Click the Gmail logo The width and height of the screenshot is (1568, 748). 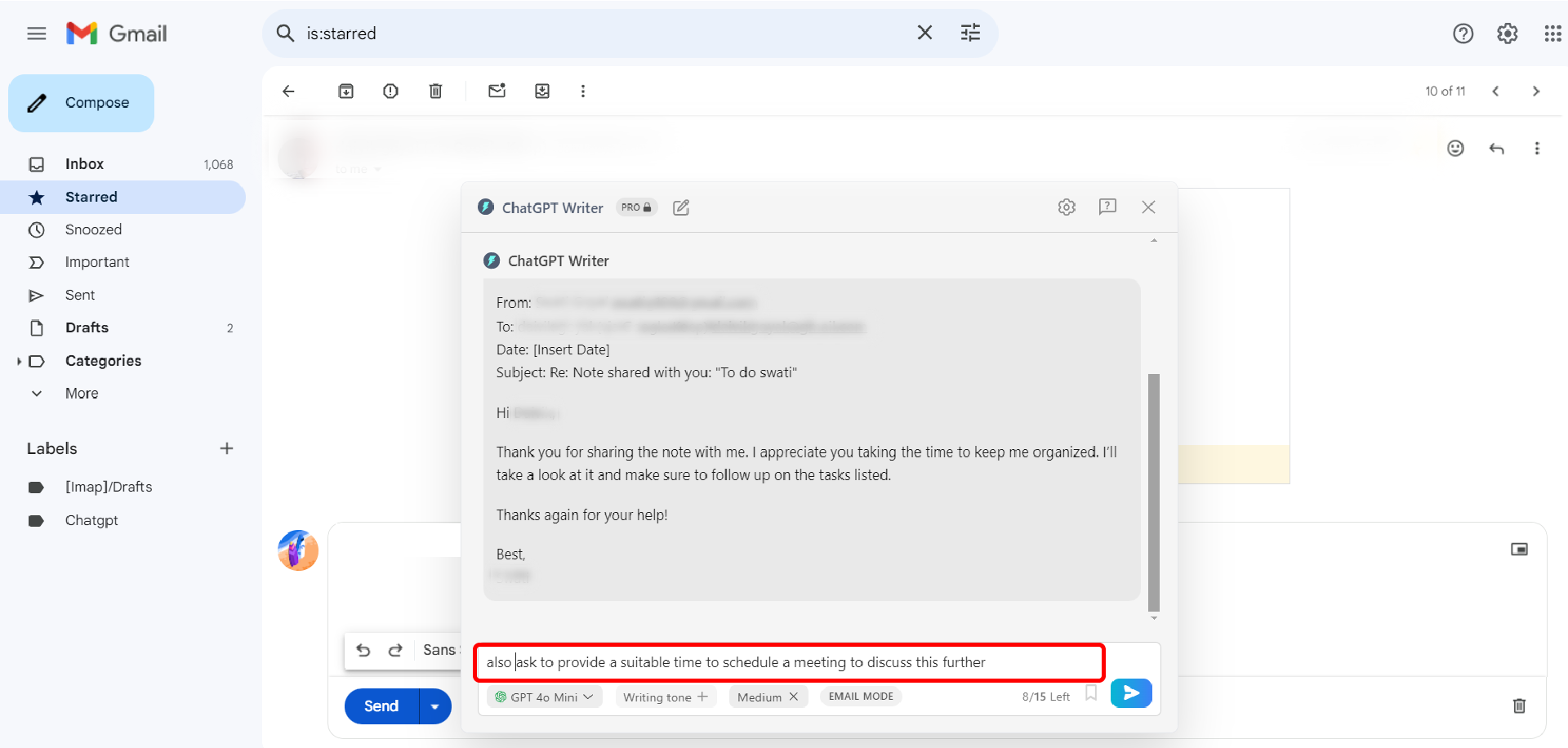tap(117, 33)
